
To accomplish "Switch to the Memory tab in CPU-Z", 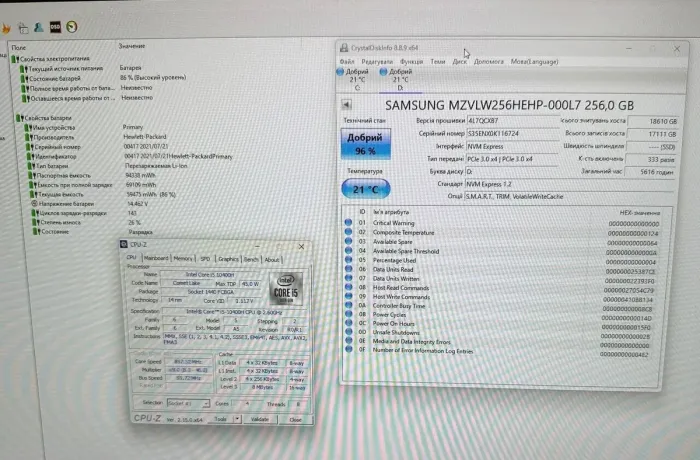I will coord(183,258).
